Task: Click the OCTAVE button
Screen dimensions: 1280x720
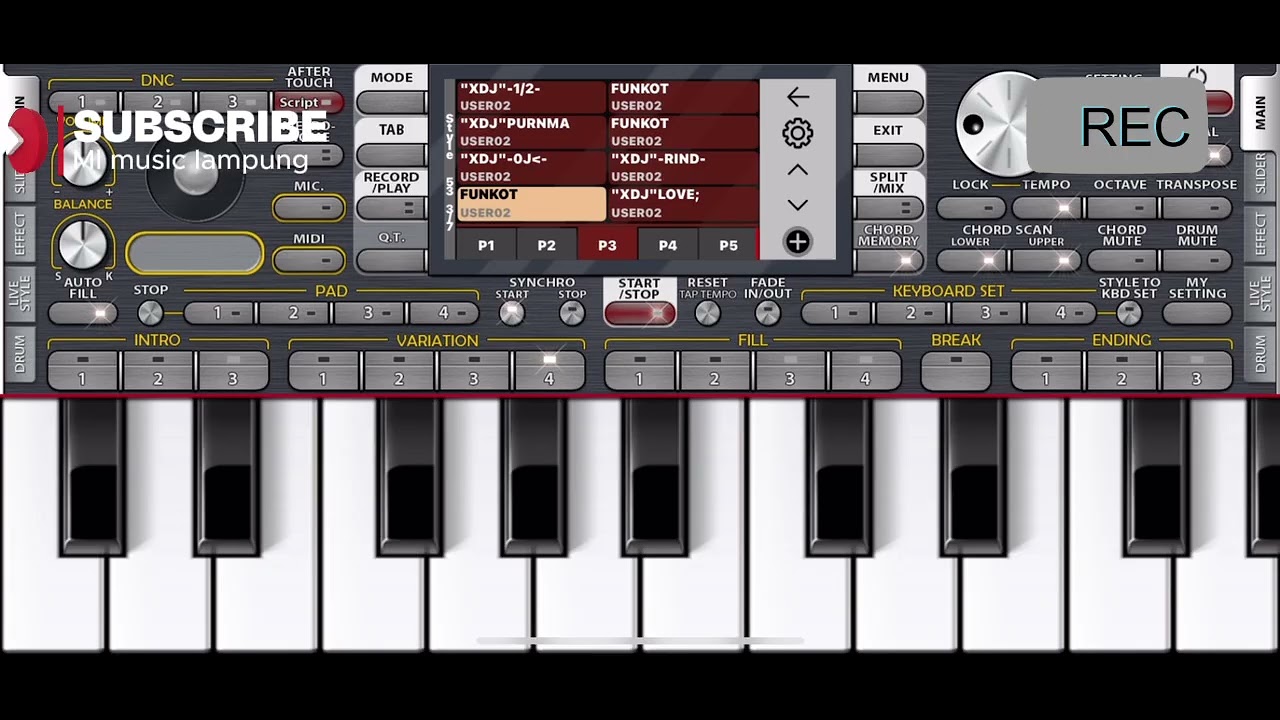Action: click(1121, 208)
